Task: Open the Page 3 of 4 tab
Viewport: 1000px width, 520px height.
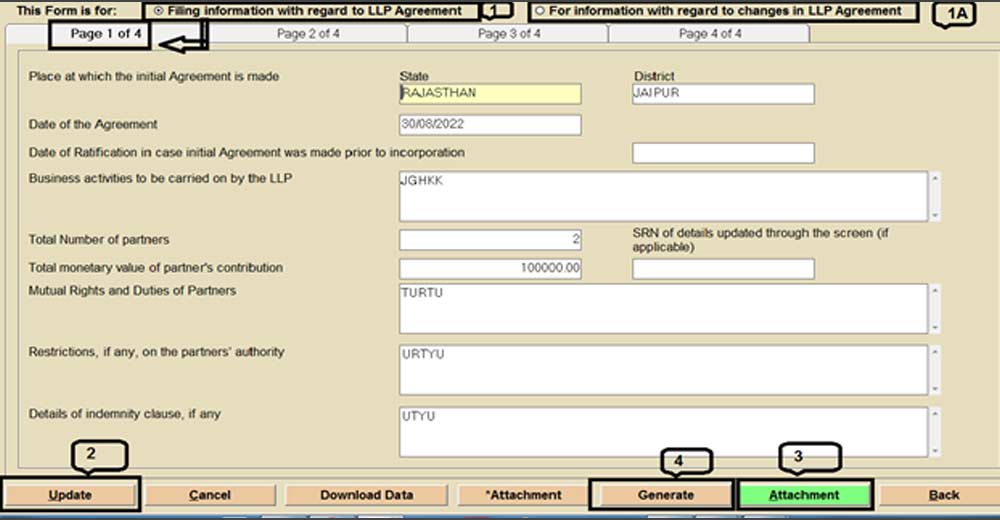Action: click(x=508, y=34)
